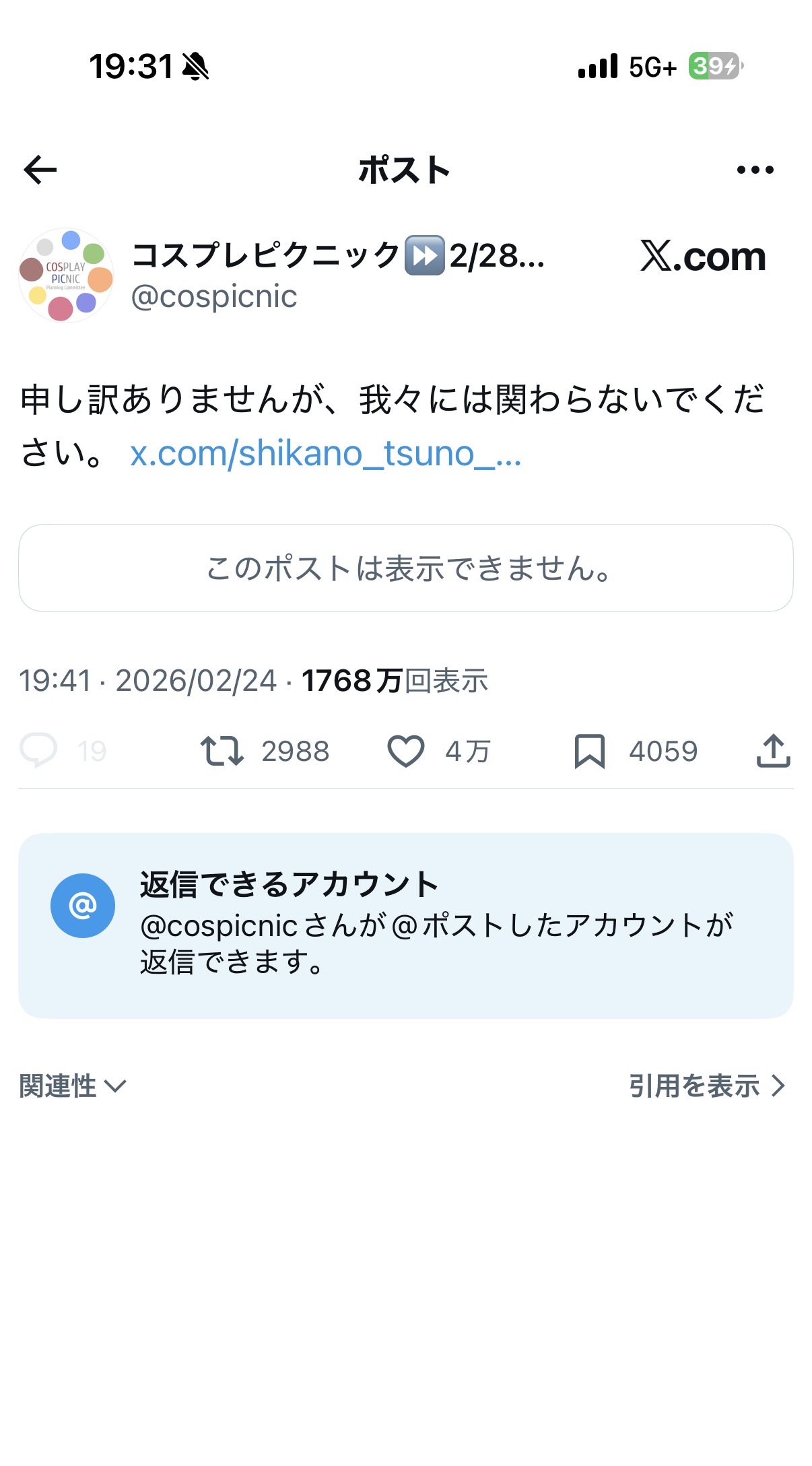Tap the repost arrows icon
The height and width of the screenshot is (1466, 812).
[x=222, y=751]
